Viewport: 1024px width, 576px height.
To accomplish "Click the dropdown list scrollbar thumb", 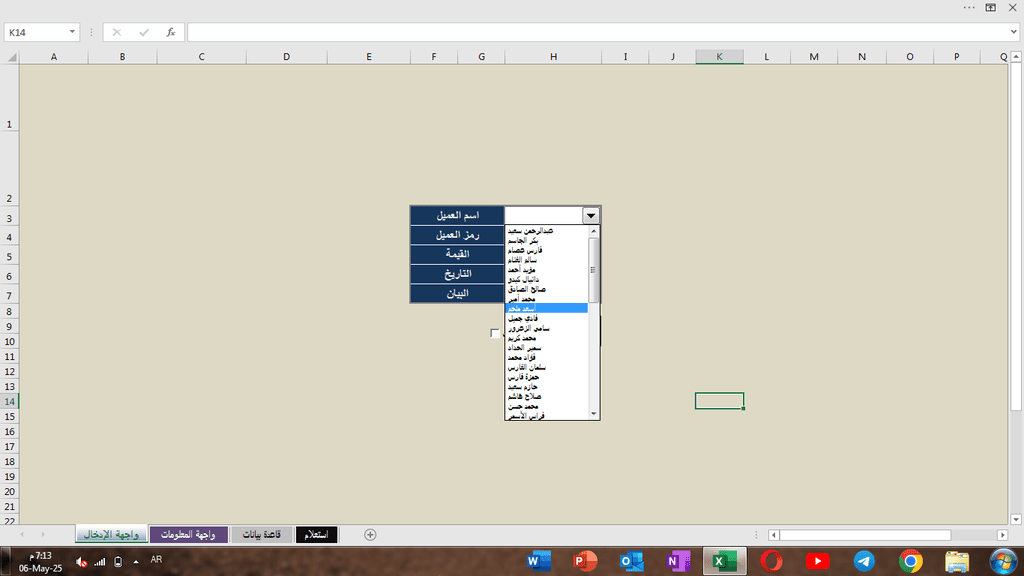I will tap(594, 270).
